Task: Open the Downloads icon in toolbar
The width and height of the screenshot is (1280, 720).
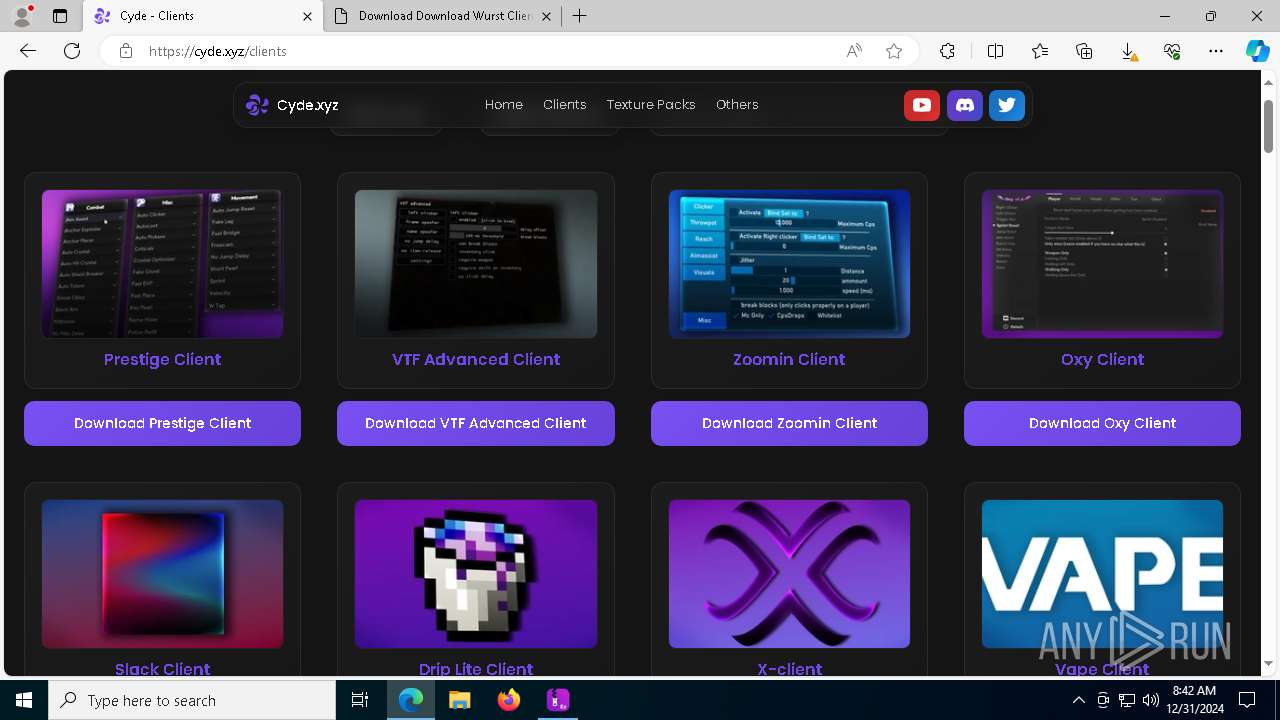Action: 1128,51
